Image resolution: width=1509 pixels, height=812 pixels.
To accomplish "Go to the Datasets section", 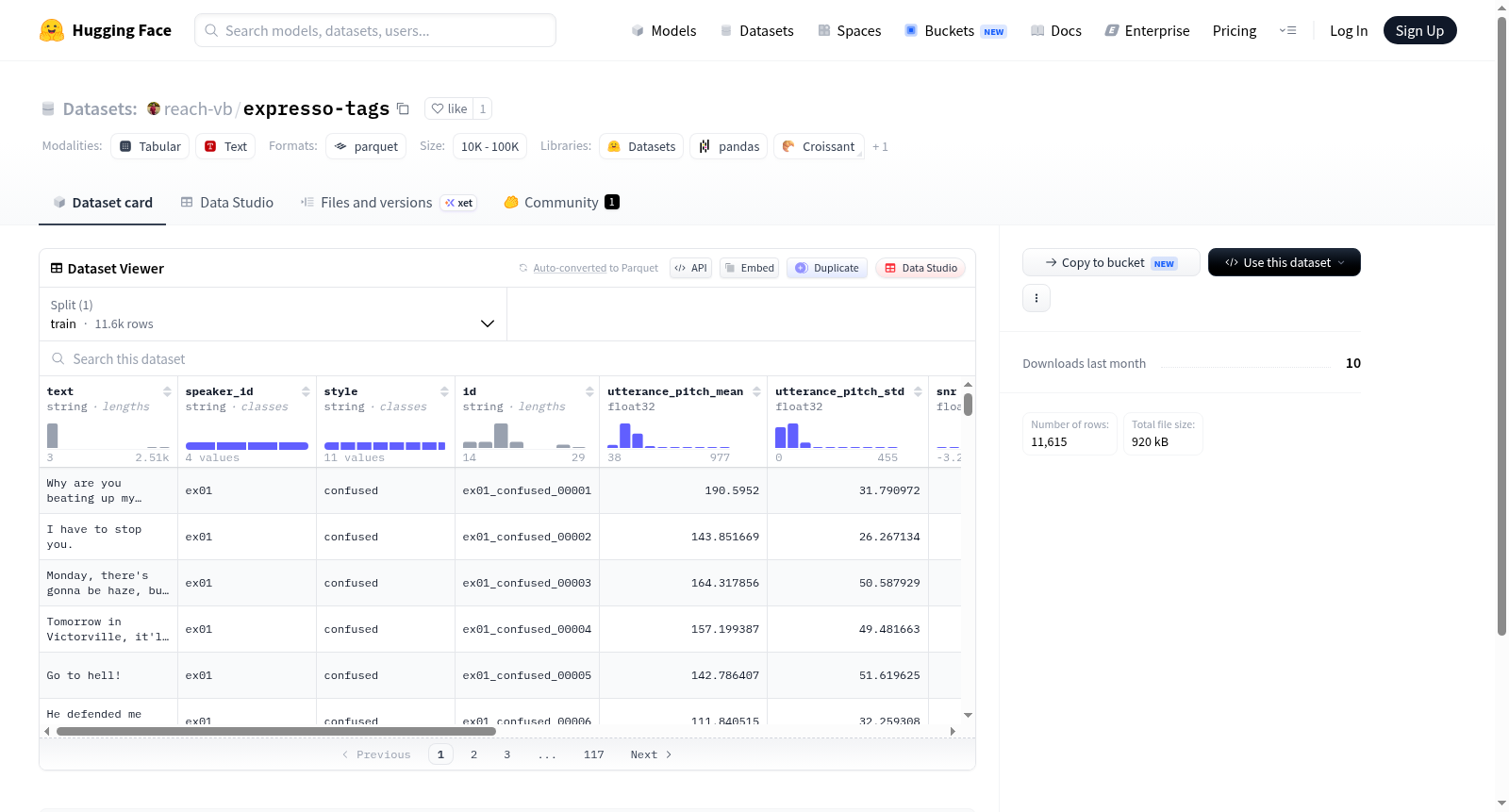I will 756,30.
